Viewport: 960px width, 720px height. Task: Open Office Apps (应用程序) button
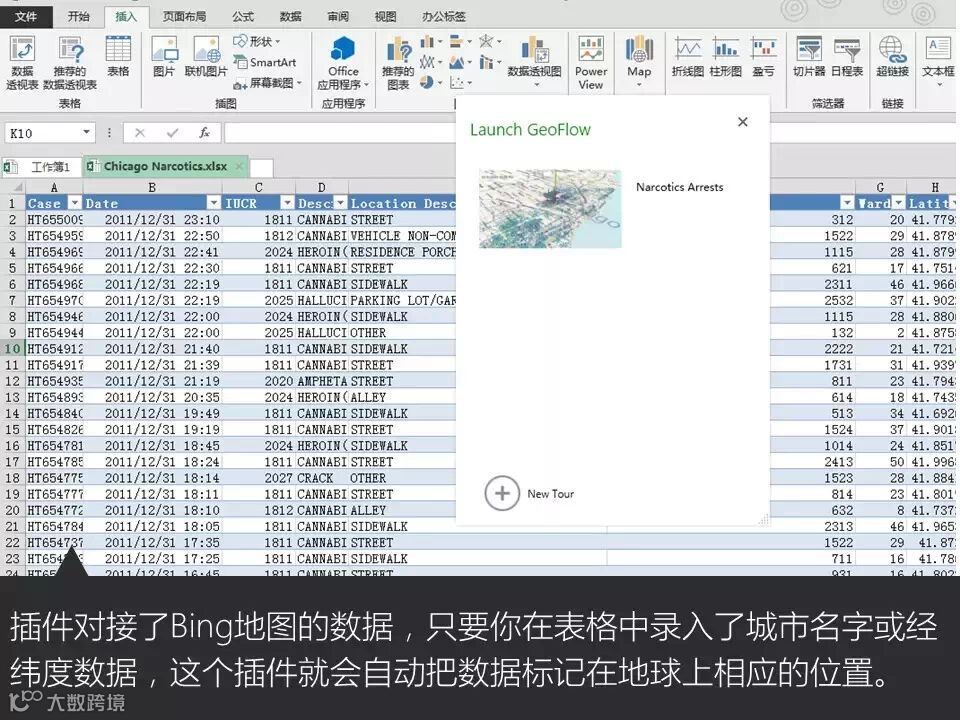[x=343, y=63]
